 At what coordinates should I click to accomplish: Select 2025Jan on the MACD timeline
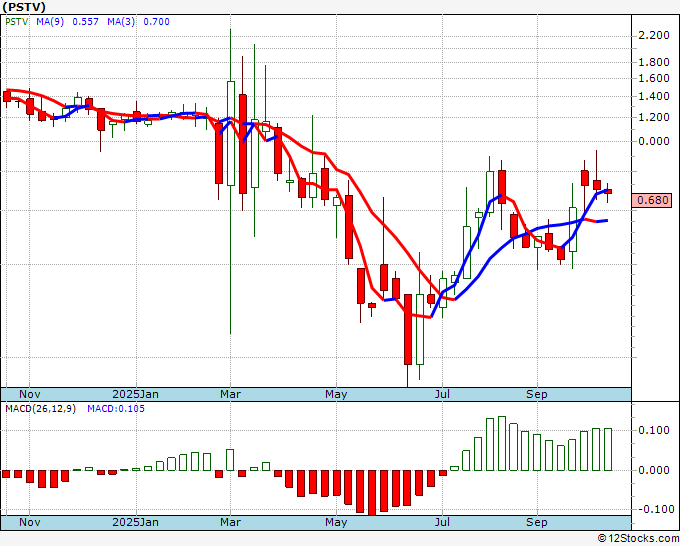point(135,522)
